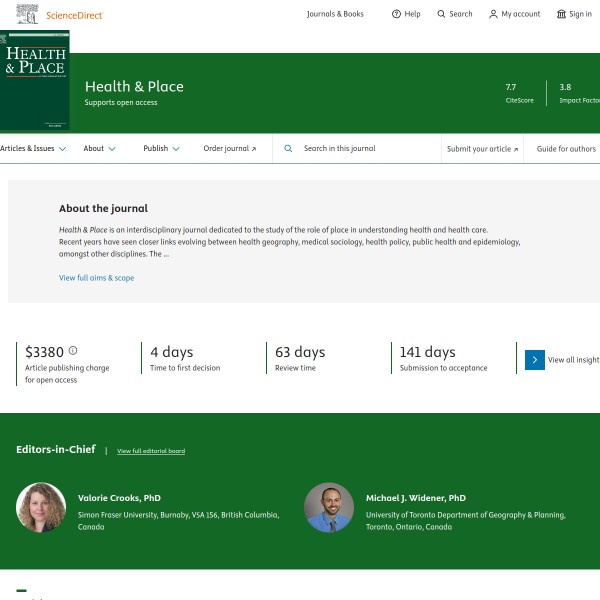
Task: Expand the About menu dropdown
Action: click(99, 149)
